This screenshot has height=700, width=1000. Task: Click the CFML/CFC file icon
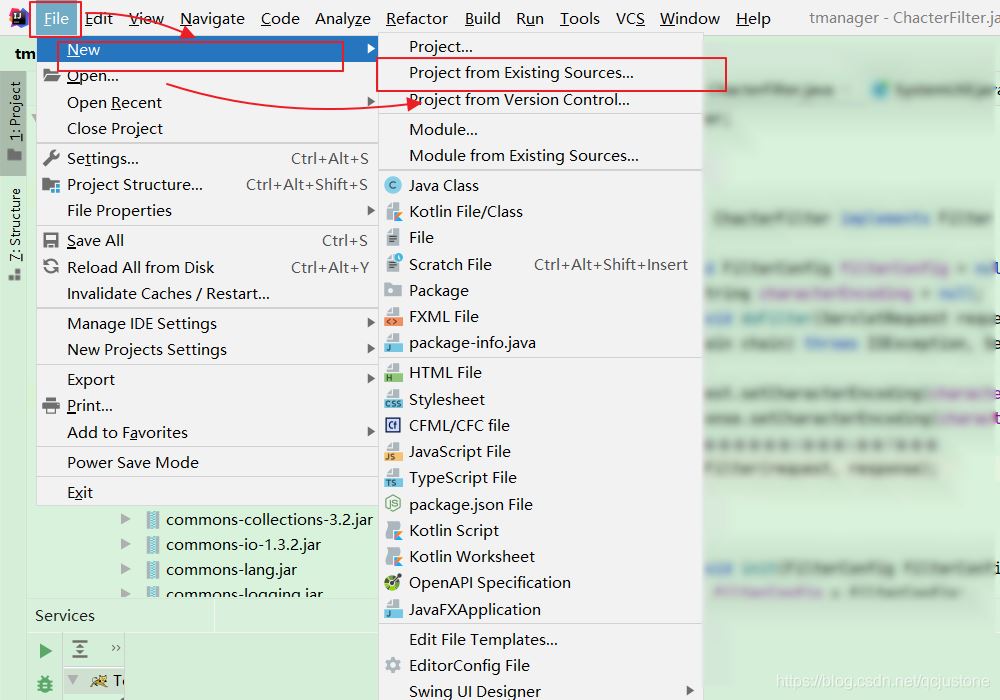(x=393, y=425)
